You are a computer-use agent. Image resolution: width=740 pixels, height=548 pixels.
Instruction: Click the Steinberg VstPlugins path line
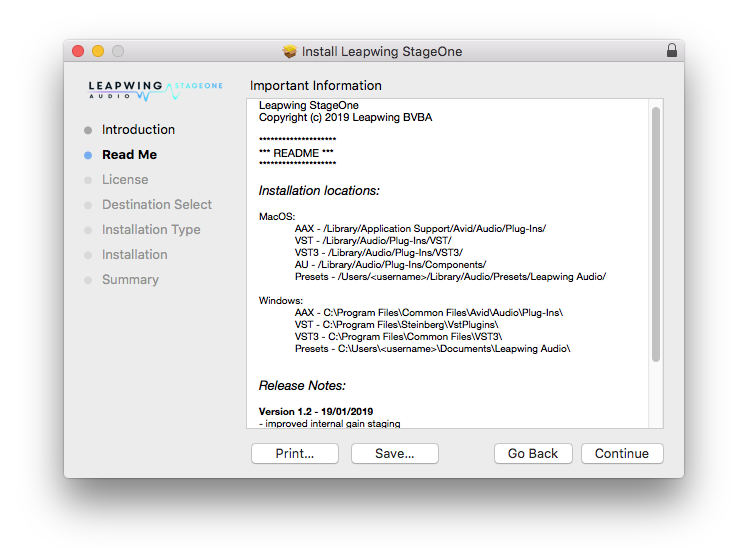click(x=396, y=325)
